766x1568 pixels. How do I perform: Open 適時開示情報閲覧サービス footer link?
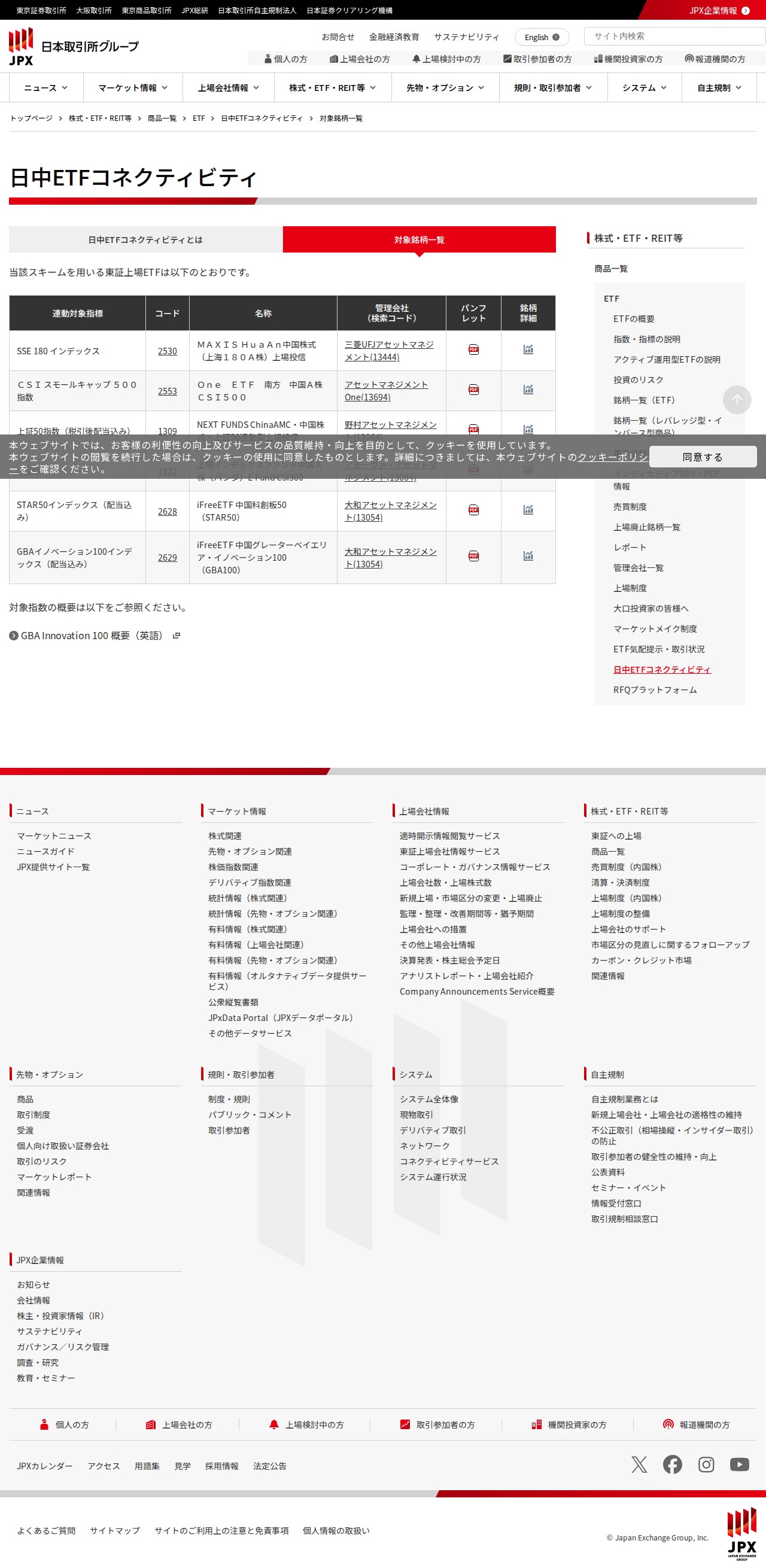tap(449, 835)
